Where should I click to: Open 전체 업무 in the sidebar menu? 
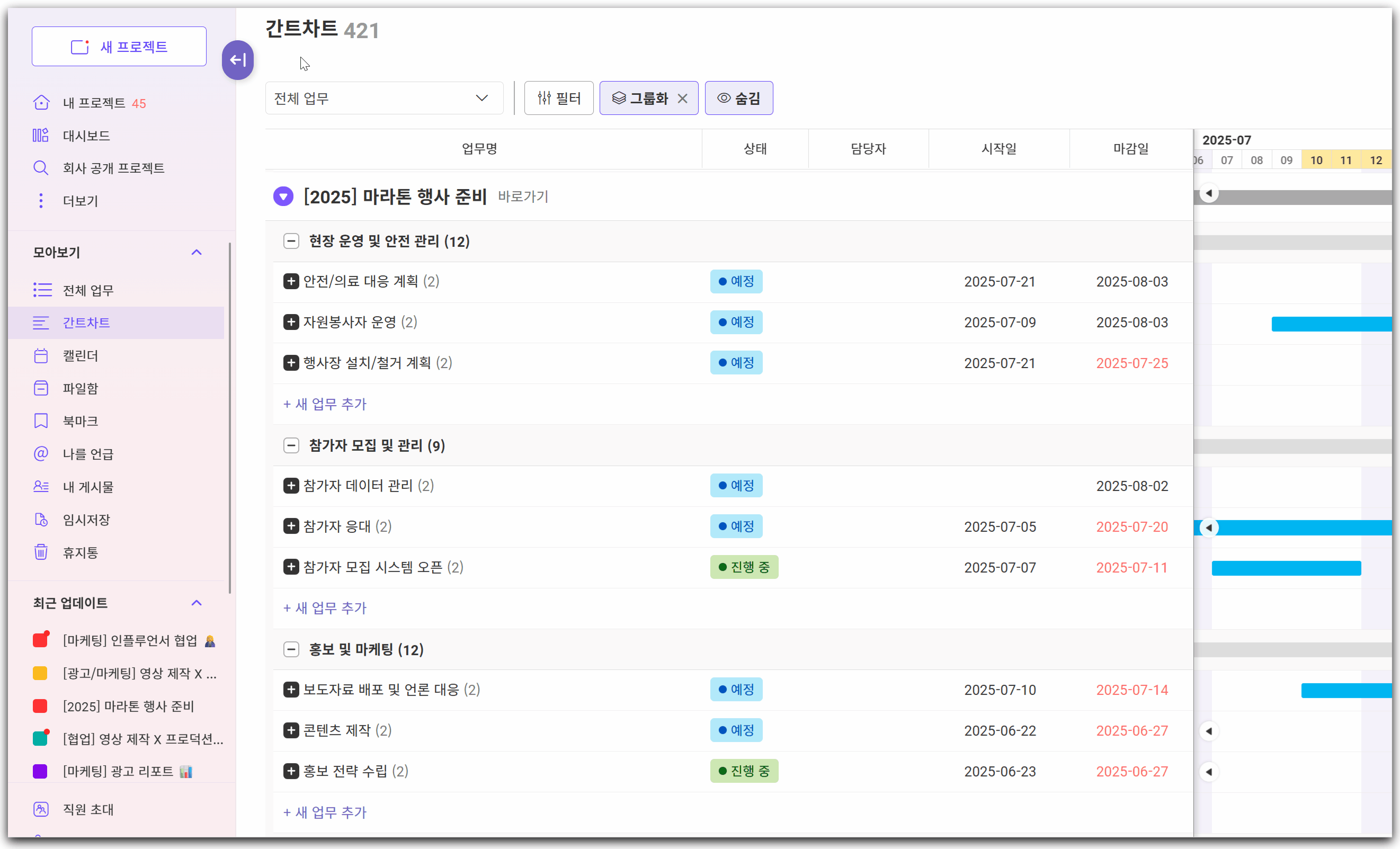tap(88, 290)
